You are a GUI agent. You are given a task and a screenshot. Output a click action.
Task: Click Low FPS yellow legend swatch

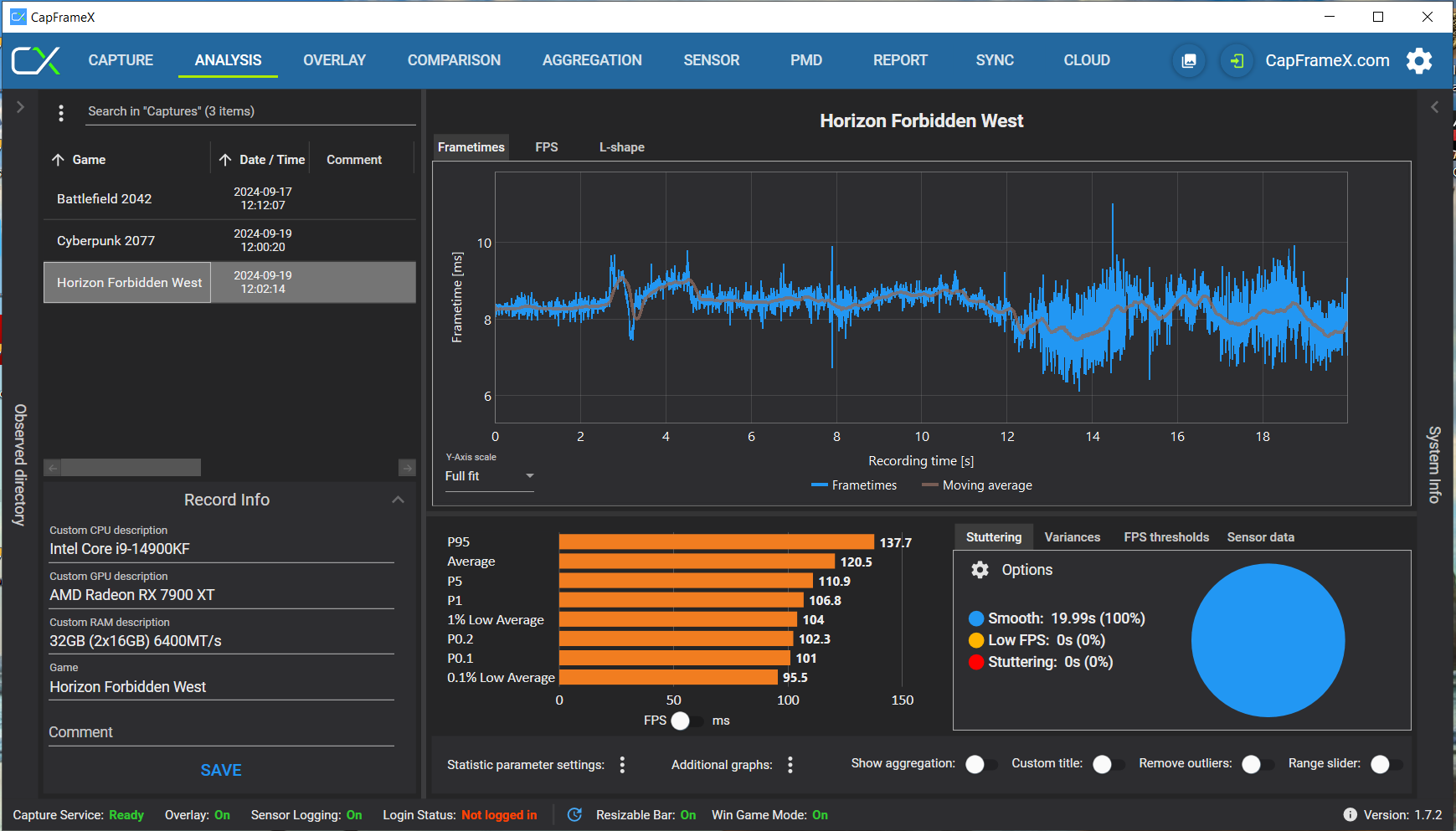pyautogui.click(x=976, y=640)
